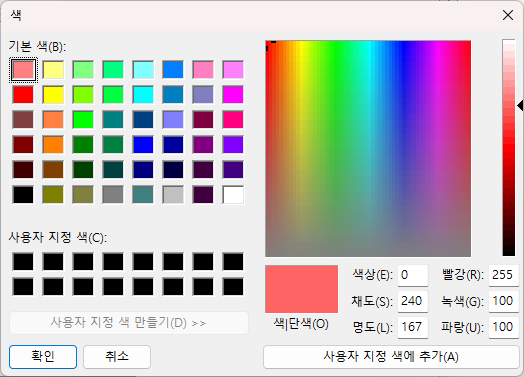The height and width of the screenshot is (377, 524).
Task: Pick the pale light-cyan basic color swatch
Action: [143, 70]
